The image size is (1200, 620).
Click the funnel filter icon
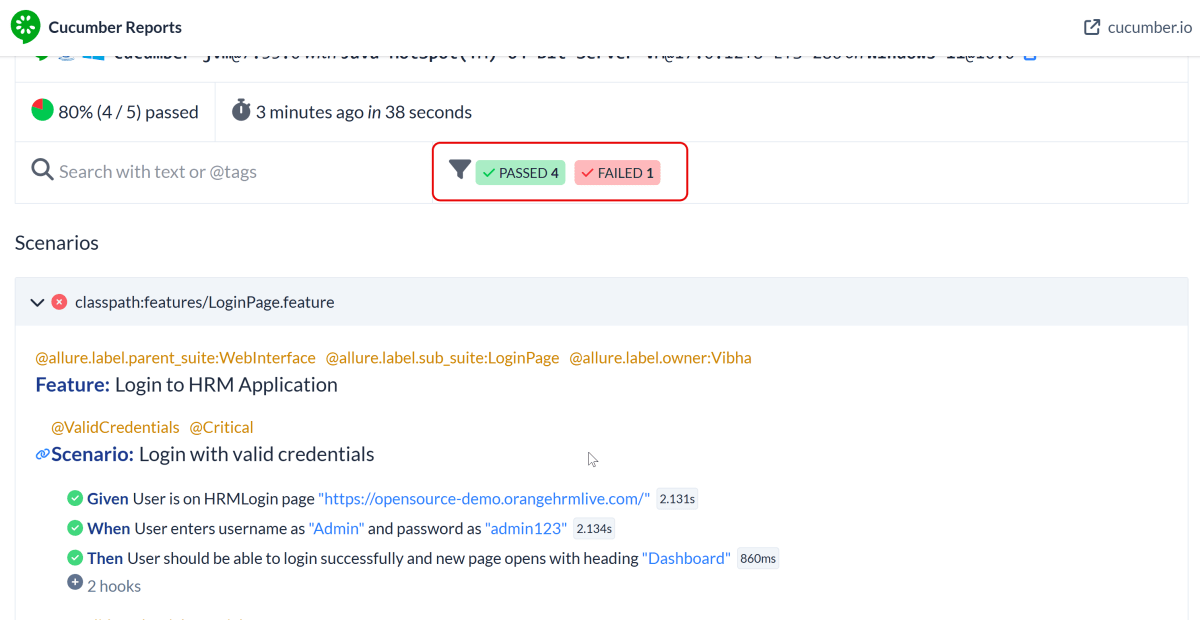tap(459, 170)
